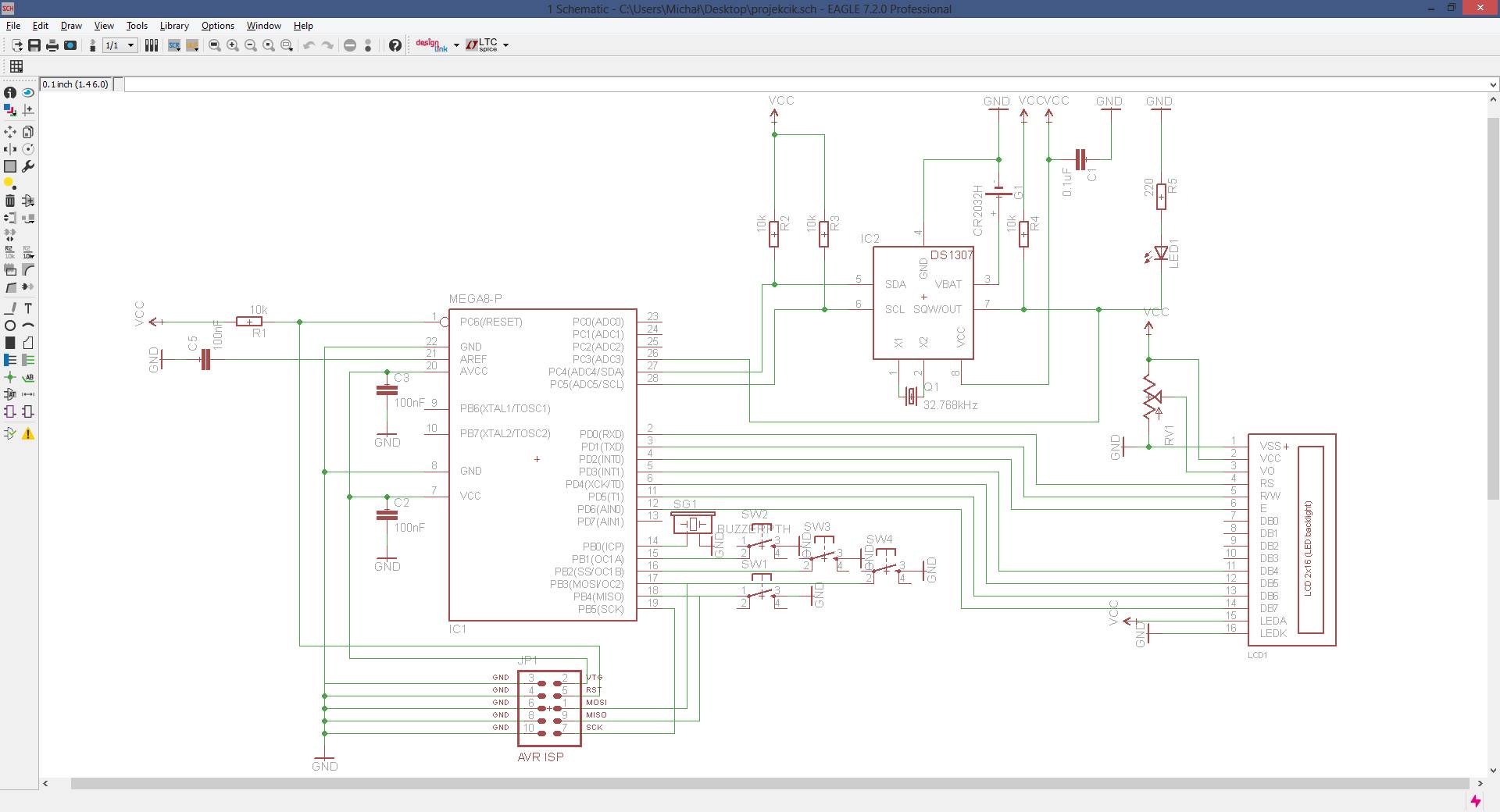Click the Zoom in magnifier icon
The height and width of the screenshot is (812, 1500).
[233, 45]
